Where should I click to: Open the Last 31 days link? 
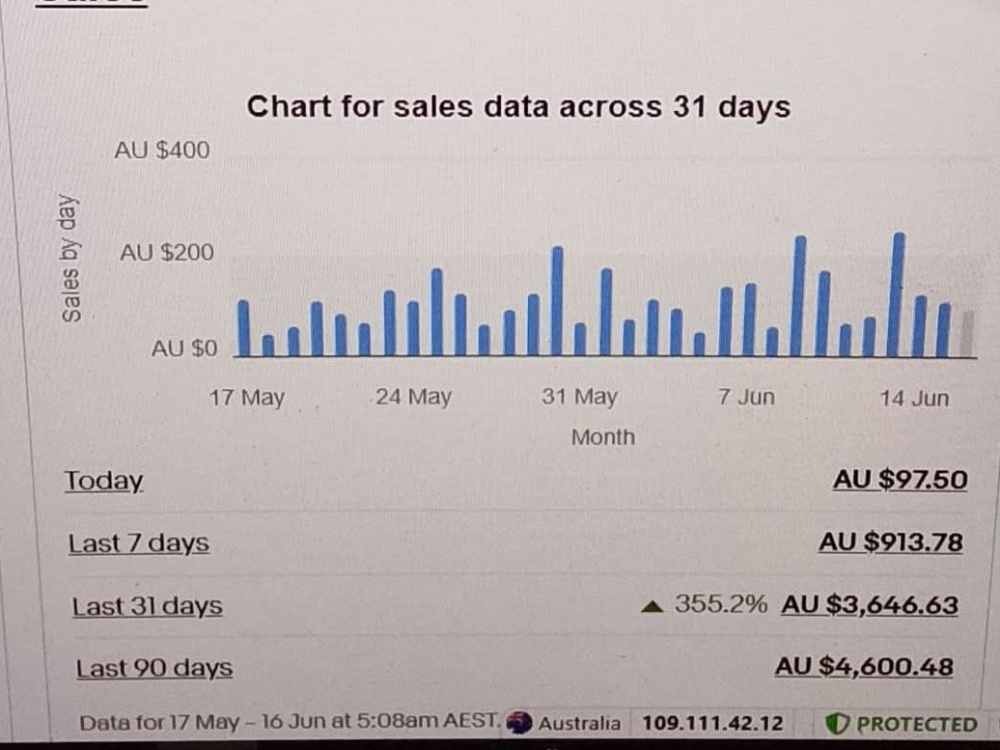point(147,606)
